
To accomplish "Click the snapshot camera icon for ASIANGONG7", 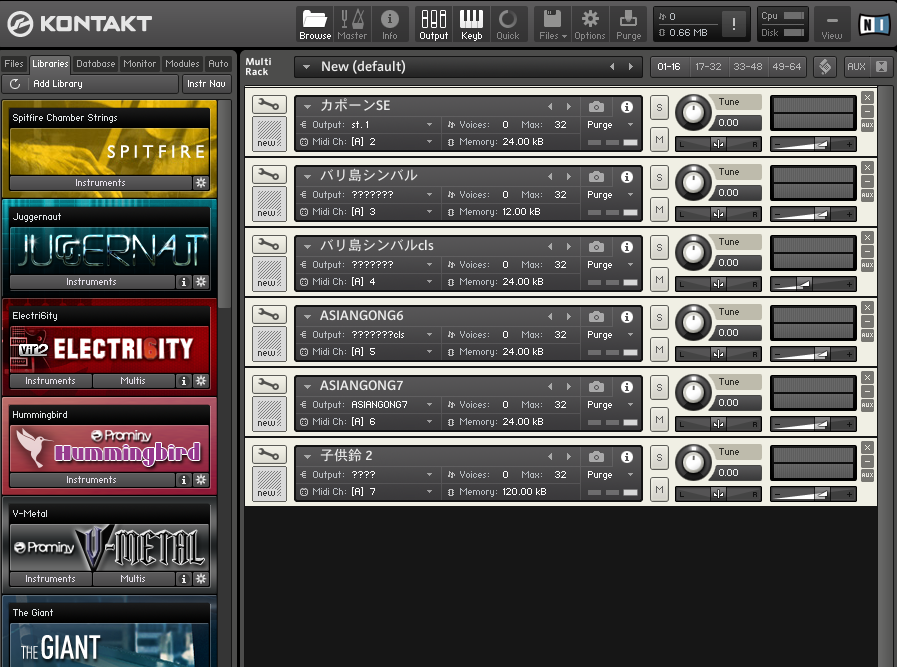I will tap(596, 387).
